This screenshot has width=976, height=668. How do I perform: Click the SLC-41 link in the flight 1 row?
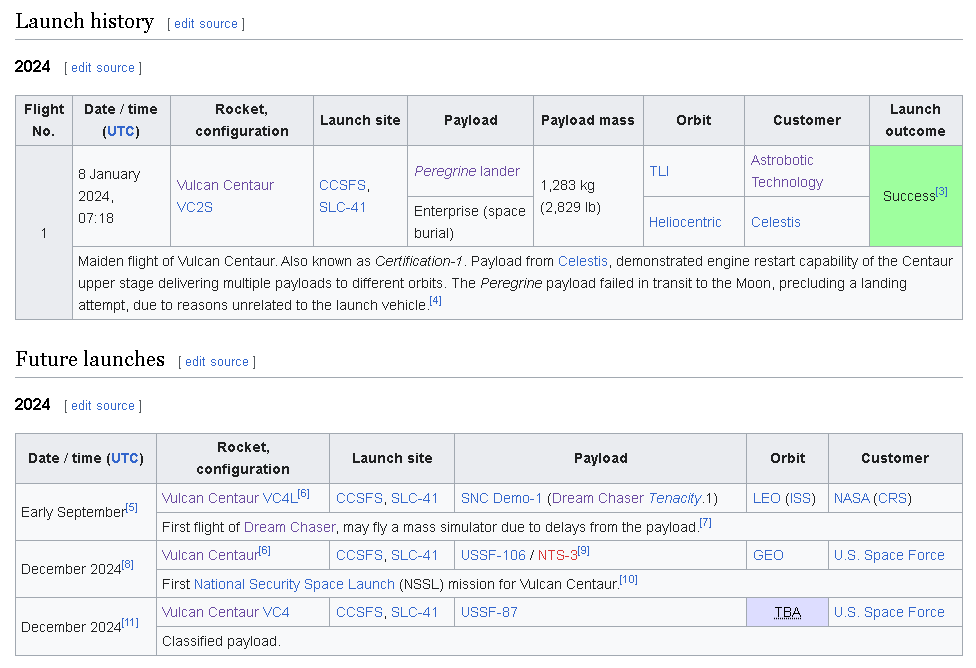342,207
